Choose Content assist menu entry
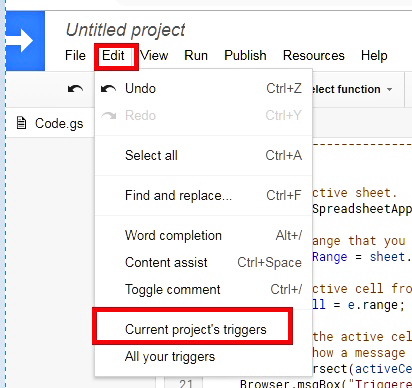This screenshot has height=388, width=412. (x=204, y=262)
